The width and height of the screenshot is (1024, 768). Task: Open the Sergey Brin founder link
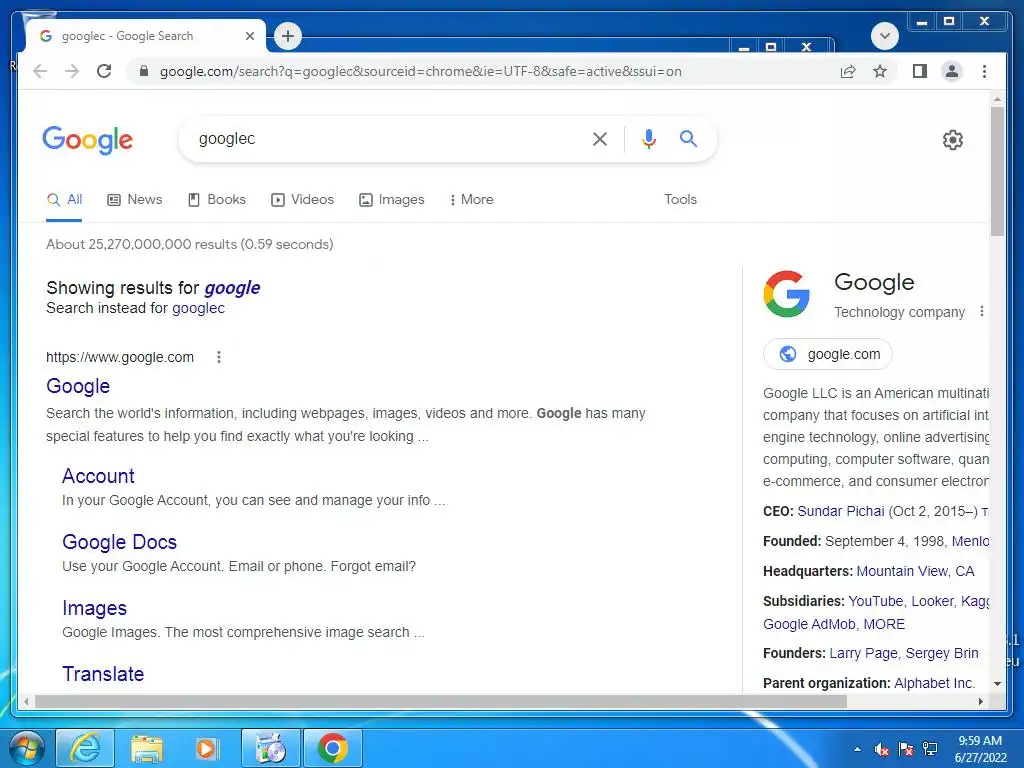pyautogui.click(x=942, y=654)
